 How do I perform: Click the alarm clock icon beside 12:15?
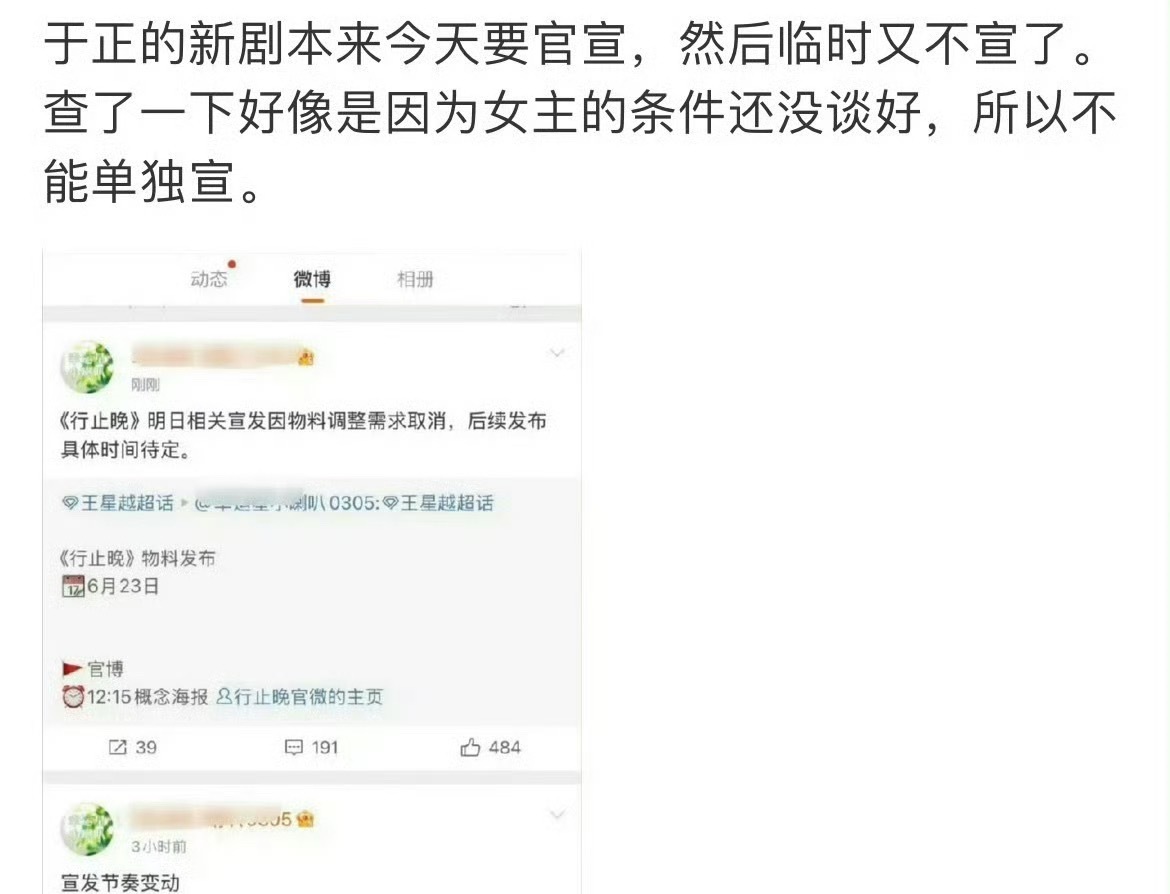pyautogui.click(x=73, y=697)
